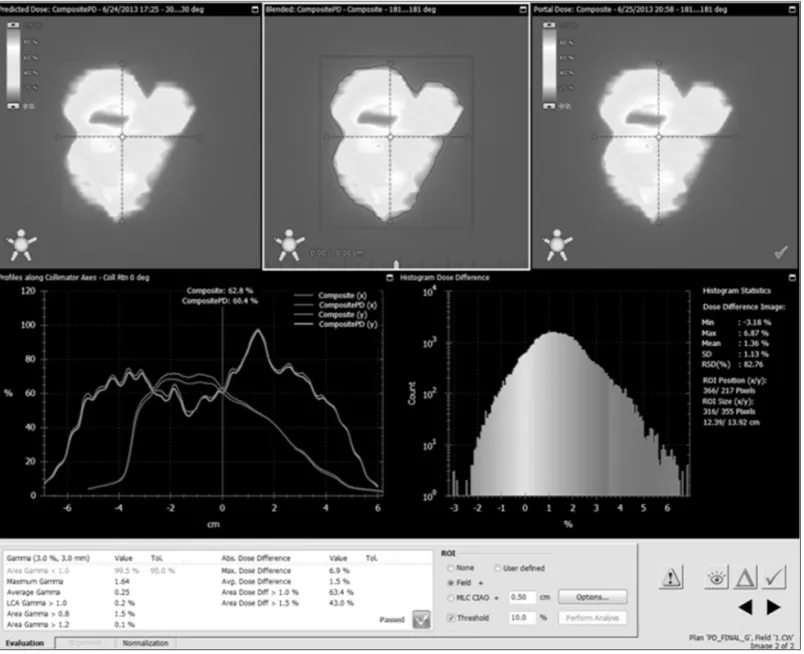Click the eye icon button

[x=716, y=578]
